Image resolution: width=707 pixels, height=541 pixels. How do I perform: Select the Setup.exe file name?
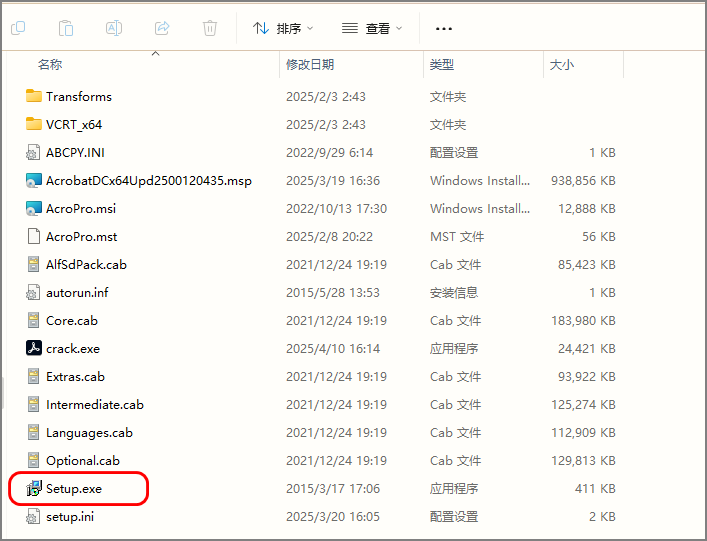74,488
